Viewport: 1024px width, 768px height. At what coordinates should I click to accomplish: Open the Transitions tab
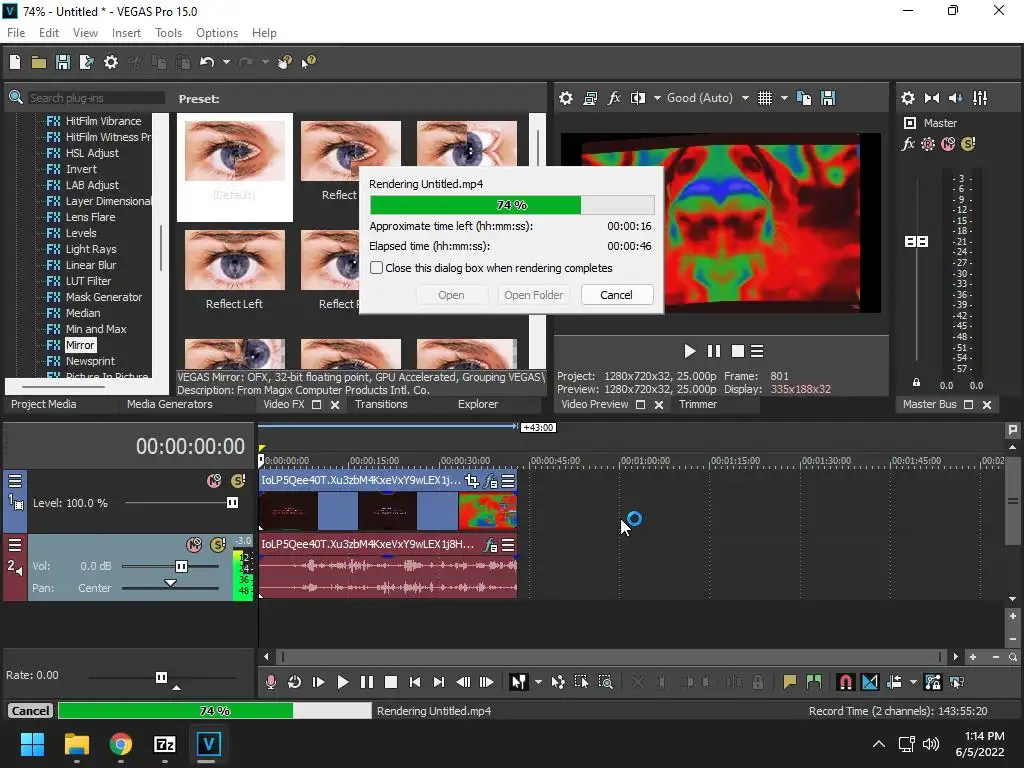point(381,404)
